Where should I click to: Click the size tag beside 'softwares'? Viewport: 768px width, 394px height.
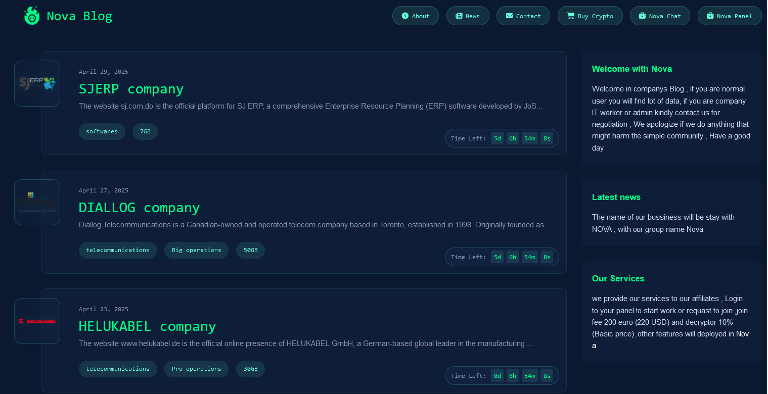tap(145, 131)
